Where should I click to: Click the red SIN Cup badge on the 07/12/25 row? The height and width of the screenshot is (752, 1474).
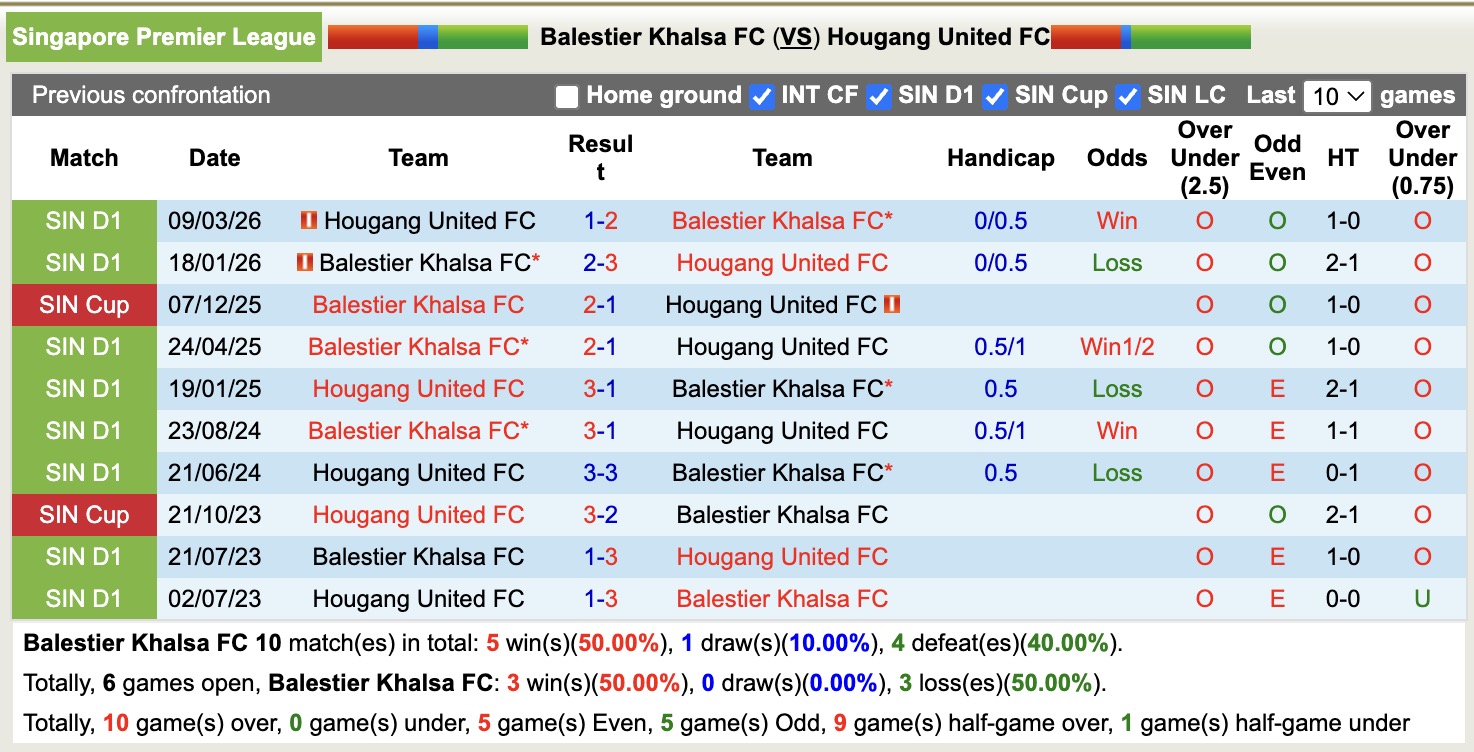(x=84, y=304)
